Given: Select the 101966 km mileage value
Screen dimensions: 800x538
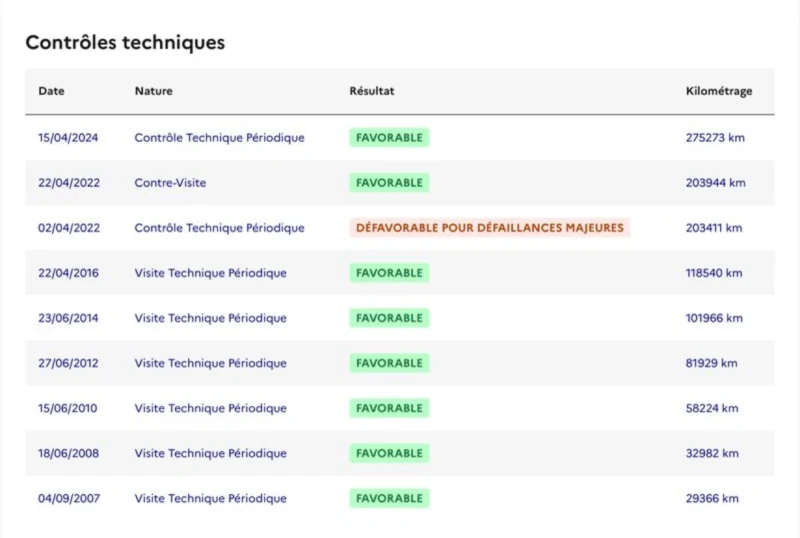Looking at the screenshot, I should pos(713,318).
